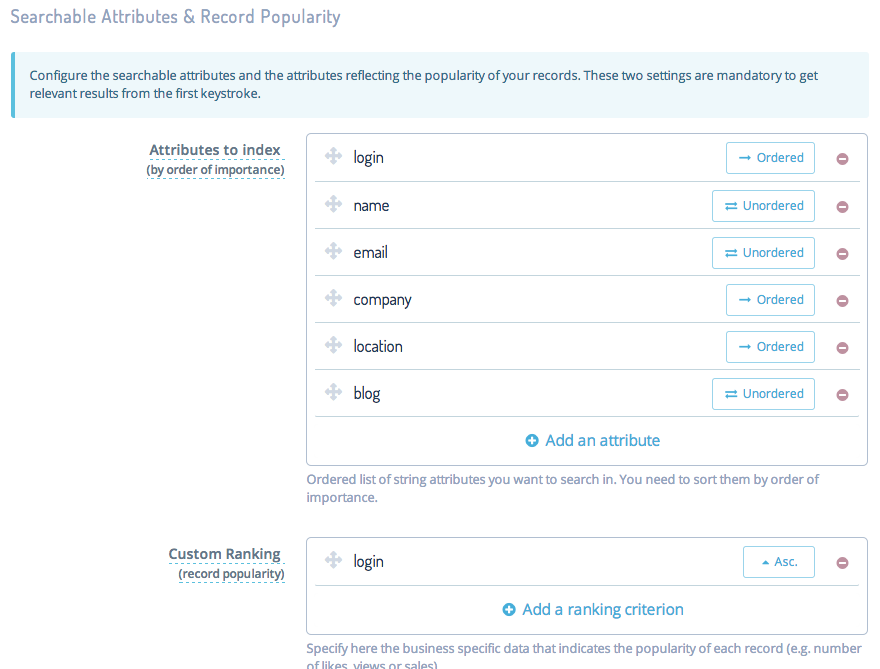Remove the company attribute from the list

click(x=841, y=299)
